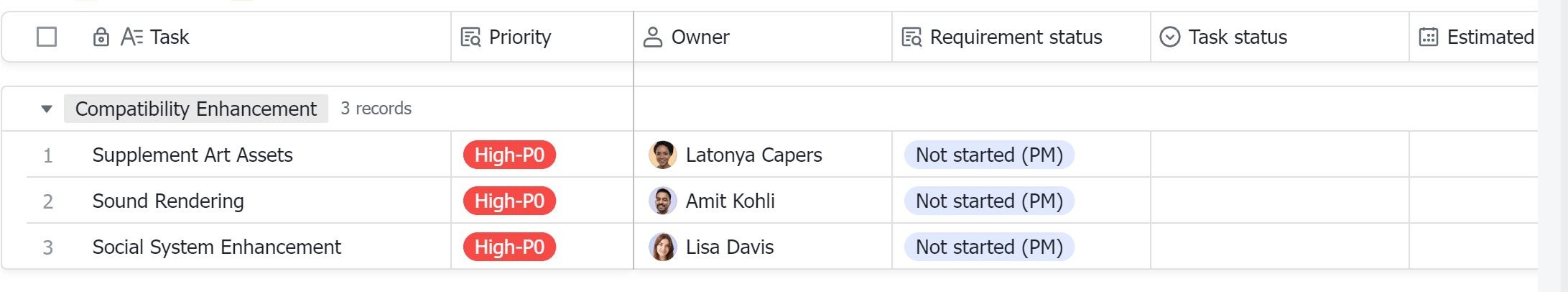Click the Requirement status column icon
1568x292 pixels.
pos(911,37)
